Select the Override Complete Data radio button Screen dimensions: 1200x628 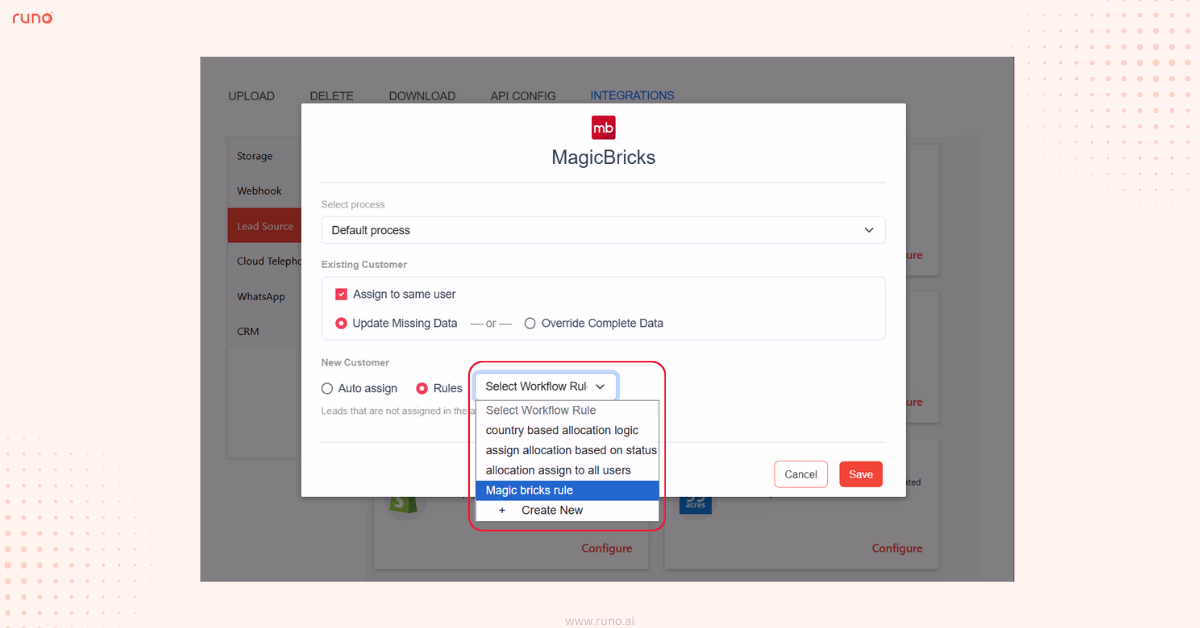click(530, 323)
